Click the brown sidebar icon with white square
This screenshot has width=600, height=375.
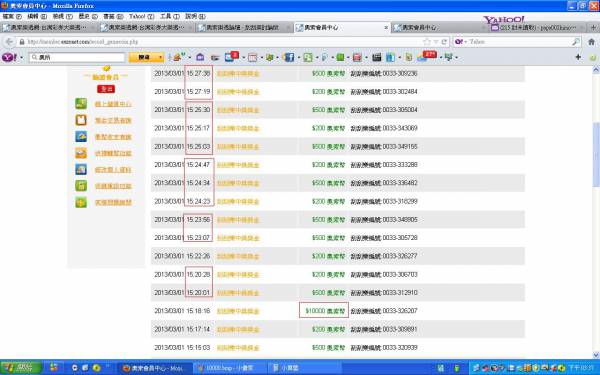81,120
